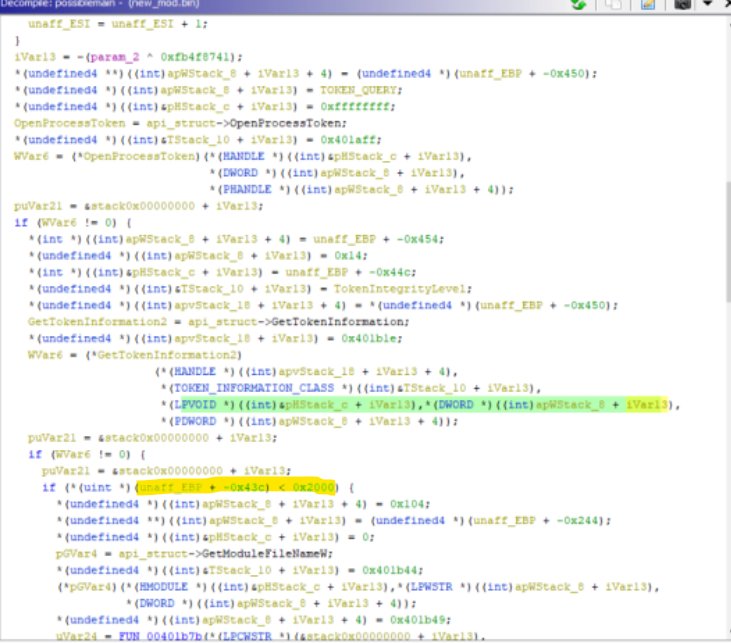
Task: Click GetTokenInformation2 on its assignment line
Action: pyautogui.click(x=97, y=322)
